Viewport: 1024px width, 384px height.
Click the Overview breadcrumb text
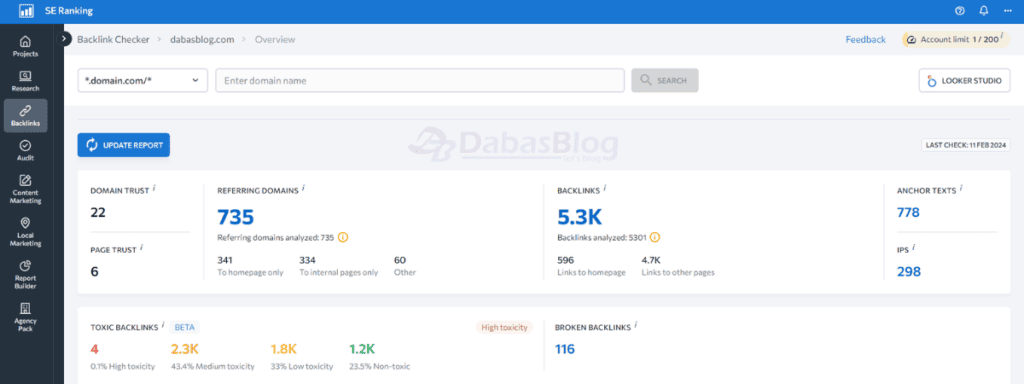[x=275, y=40]
